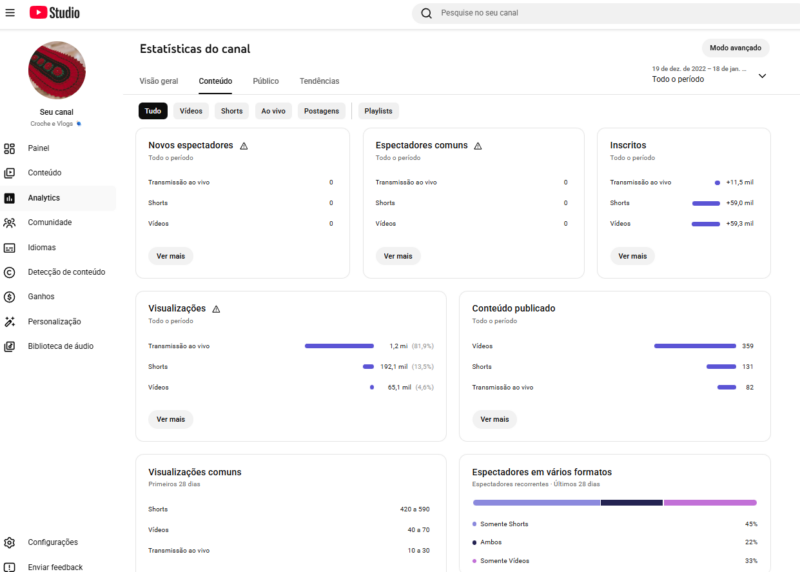Go to Comunidade sidebar icon
The image size is (800, 572).
pos(10,222)
